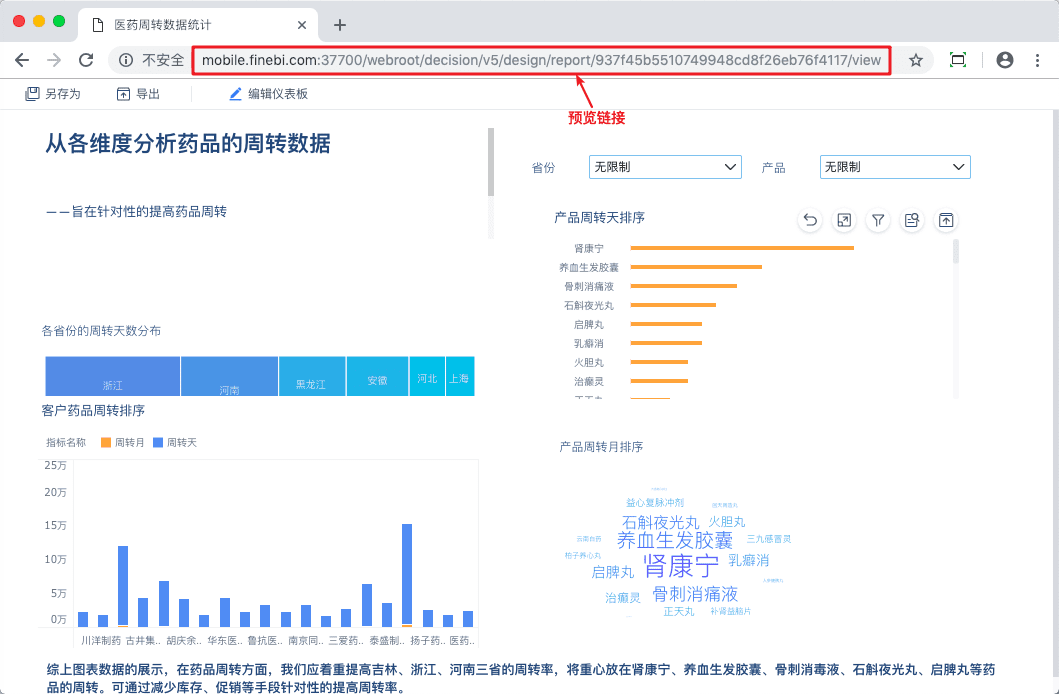Click the 石斛夜光丸 bar
The image size is (1059, 694).
pos(673,304)
